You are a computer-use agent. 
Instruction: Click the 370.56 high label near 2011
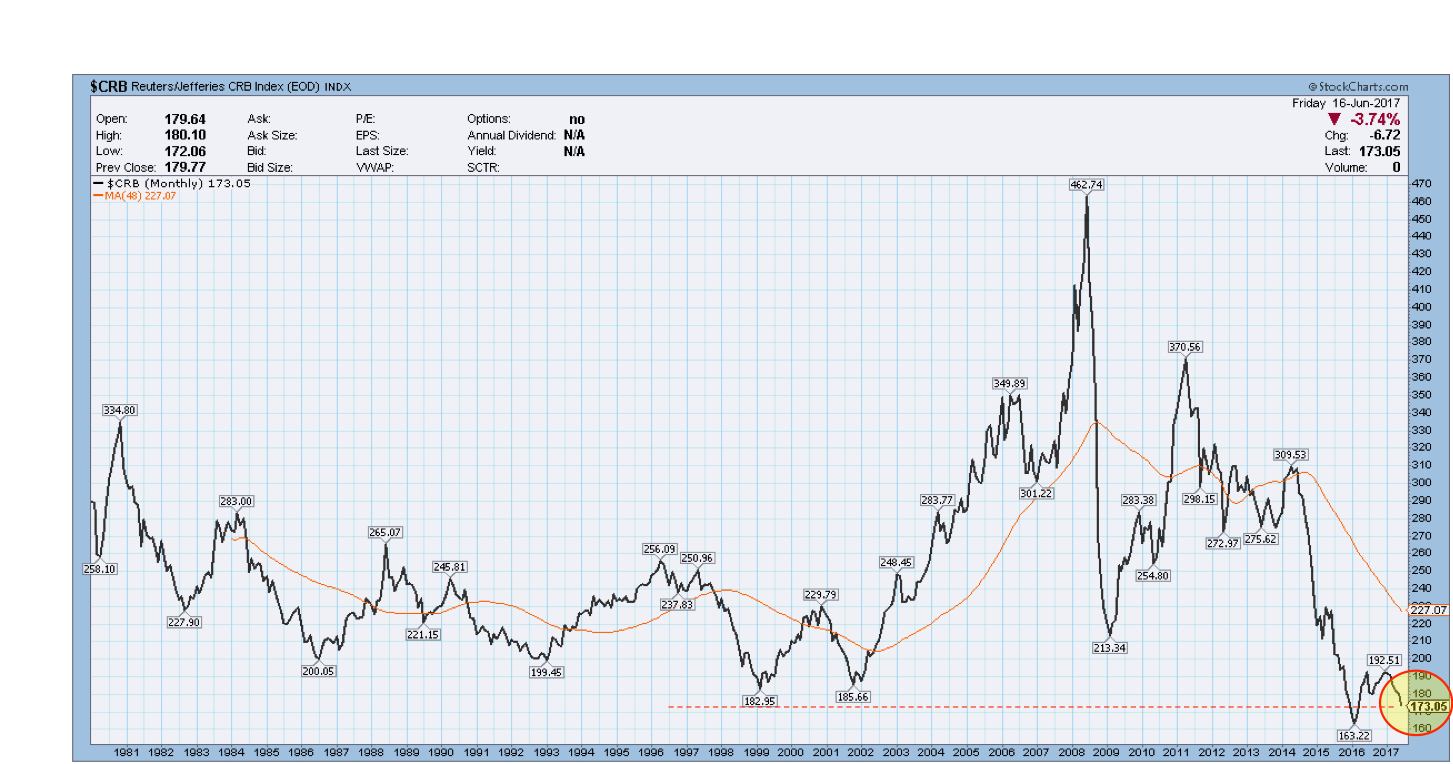coord(1184,347)
